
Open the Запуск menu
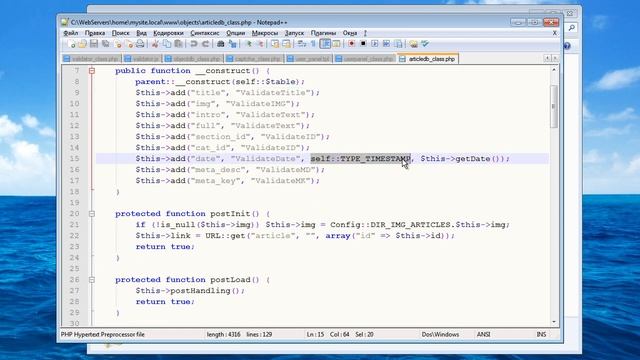click(294, 33)
